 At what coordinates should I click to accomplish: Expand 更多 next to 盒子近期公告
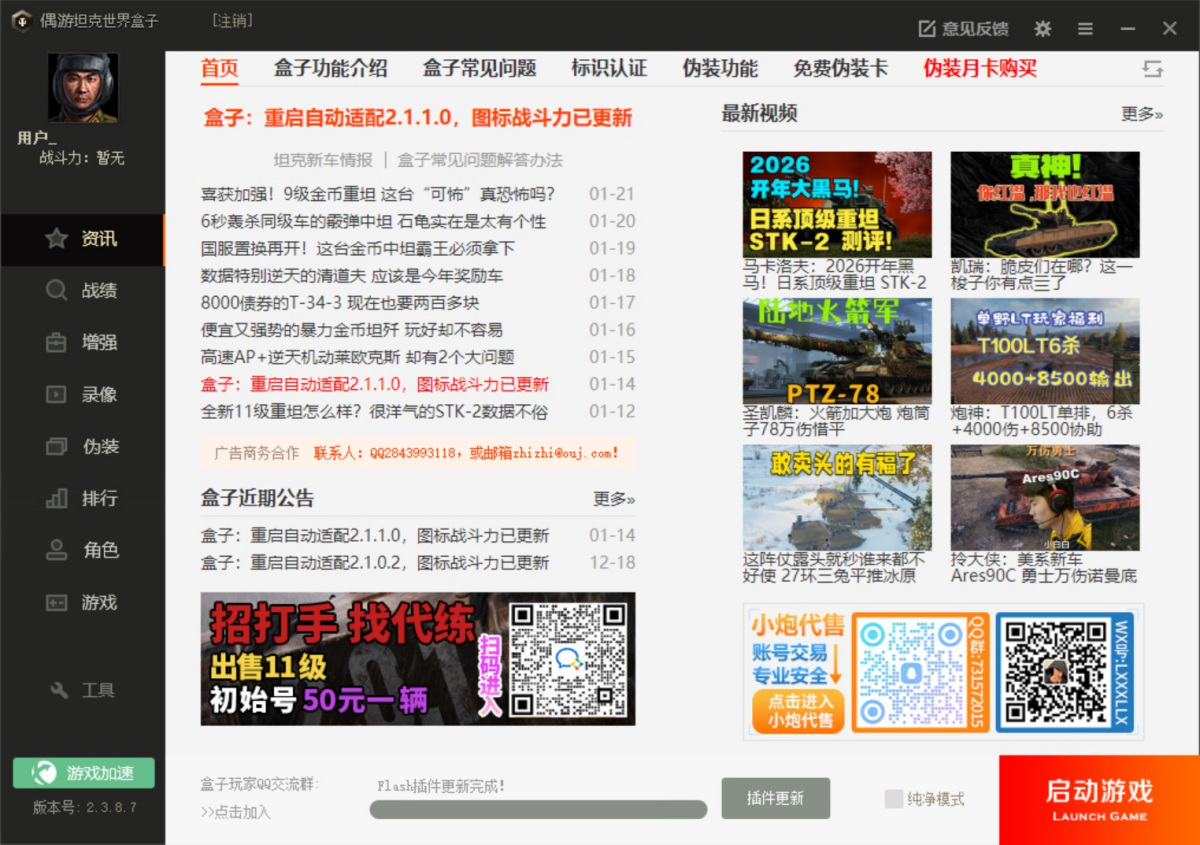613,499
